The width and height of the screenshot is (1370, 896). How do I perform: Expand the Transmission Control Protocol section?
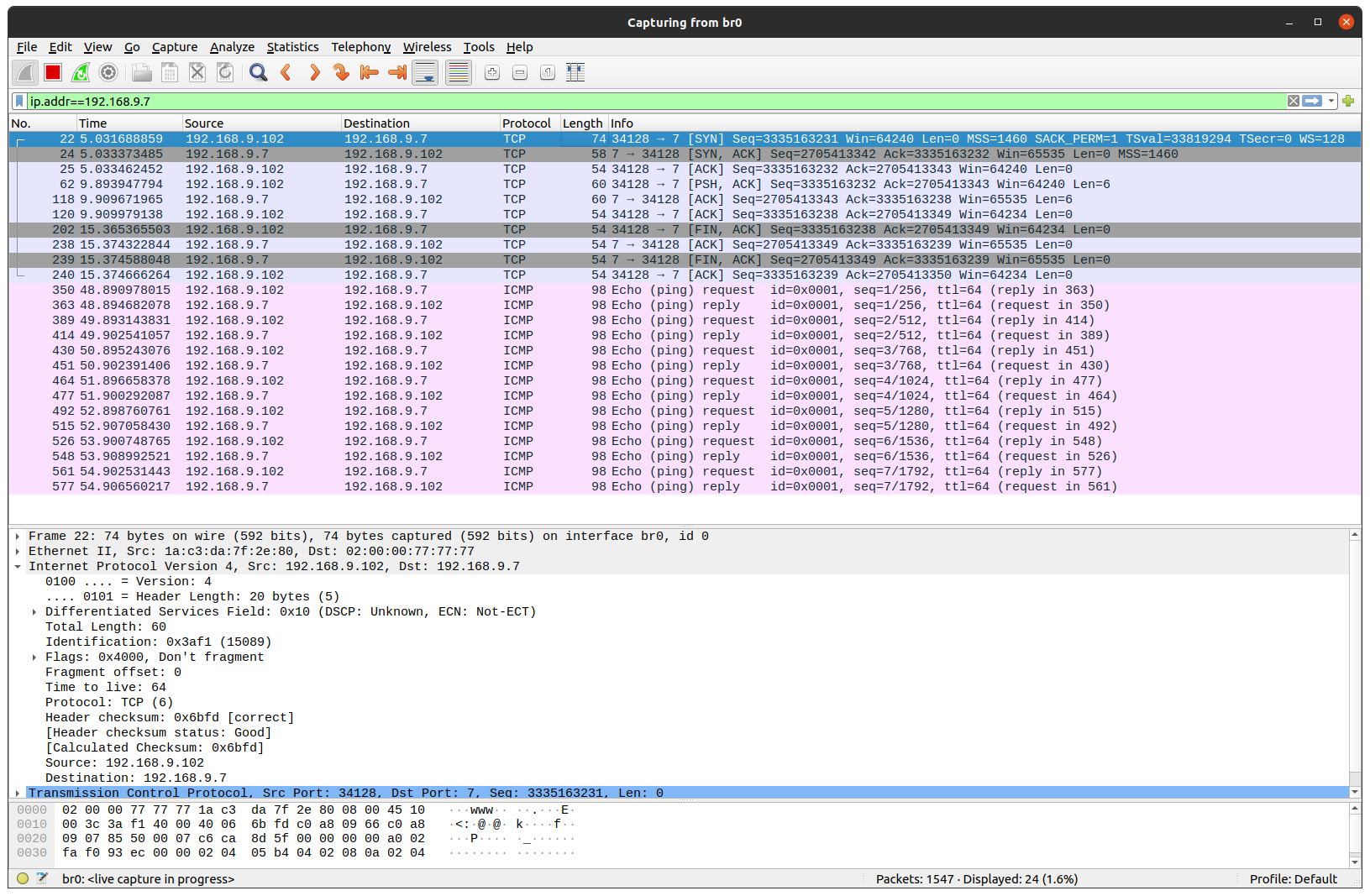(17, 792)
